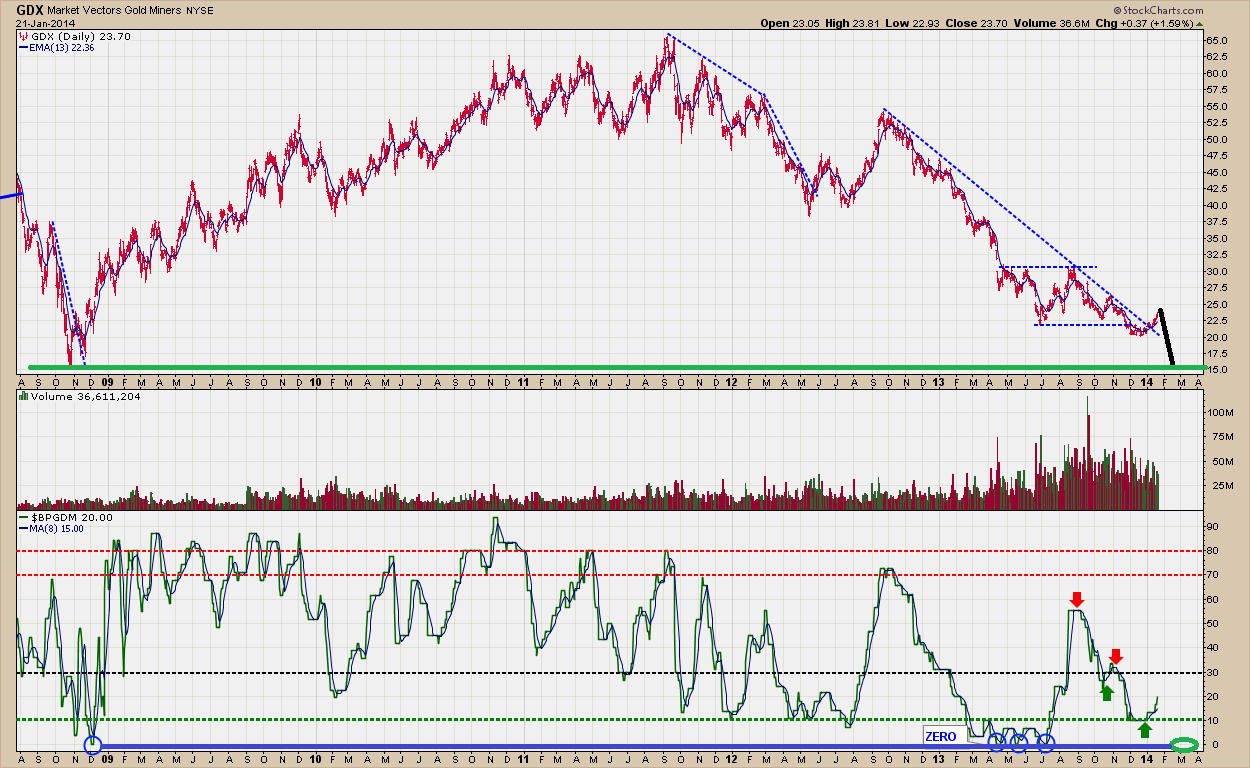
Task: Click the $BPGDM indicator legend icon
Action: point(23,518)
